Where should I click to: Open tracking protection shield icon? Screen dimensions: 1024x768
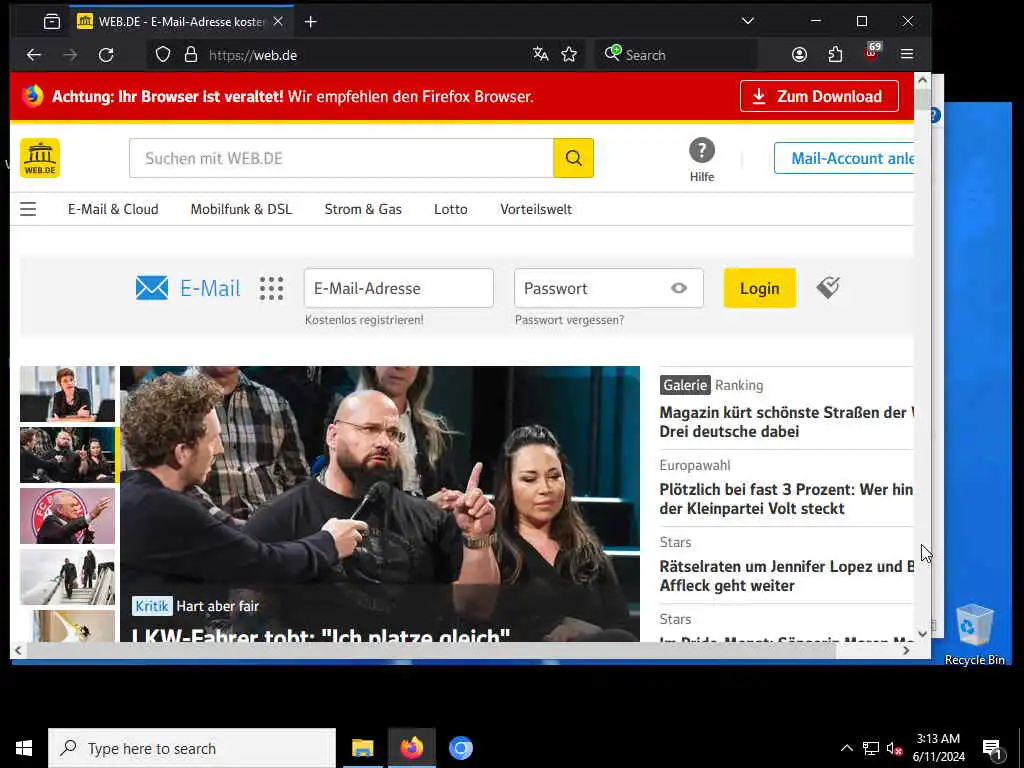click(x=163, y=55)
